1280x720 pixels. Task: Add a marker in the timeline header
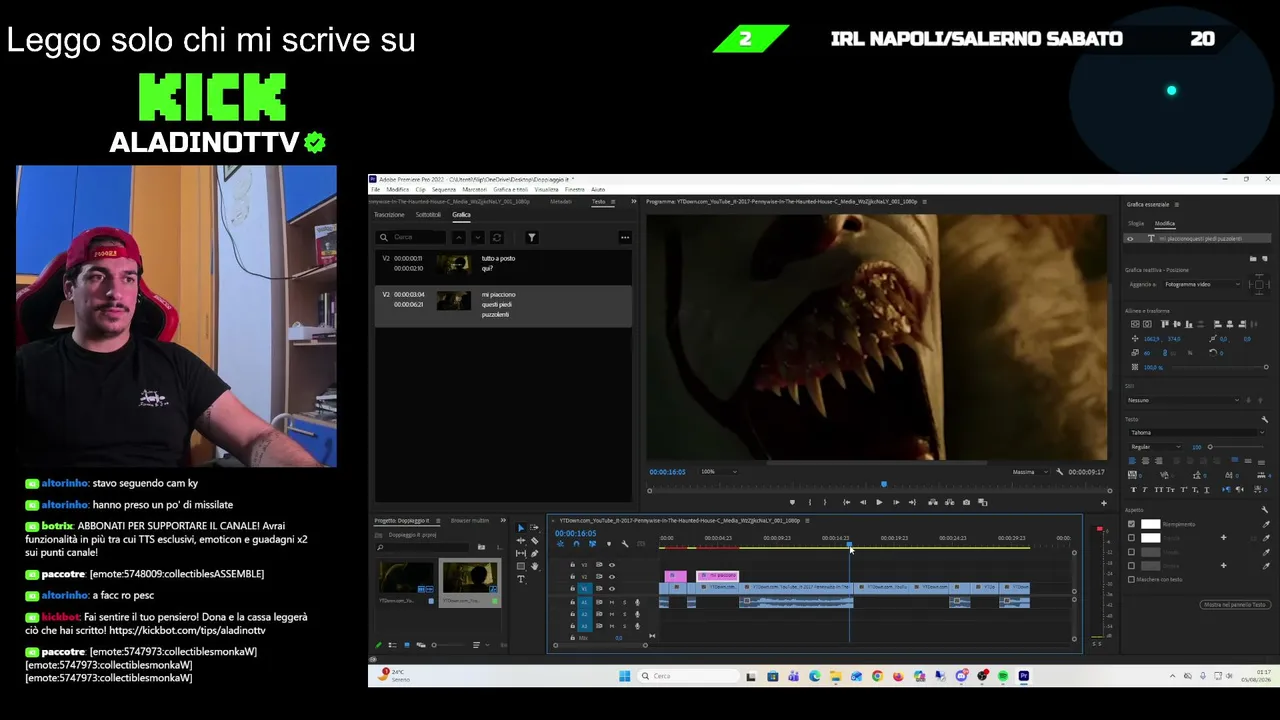tap(608, 544)
